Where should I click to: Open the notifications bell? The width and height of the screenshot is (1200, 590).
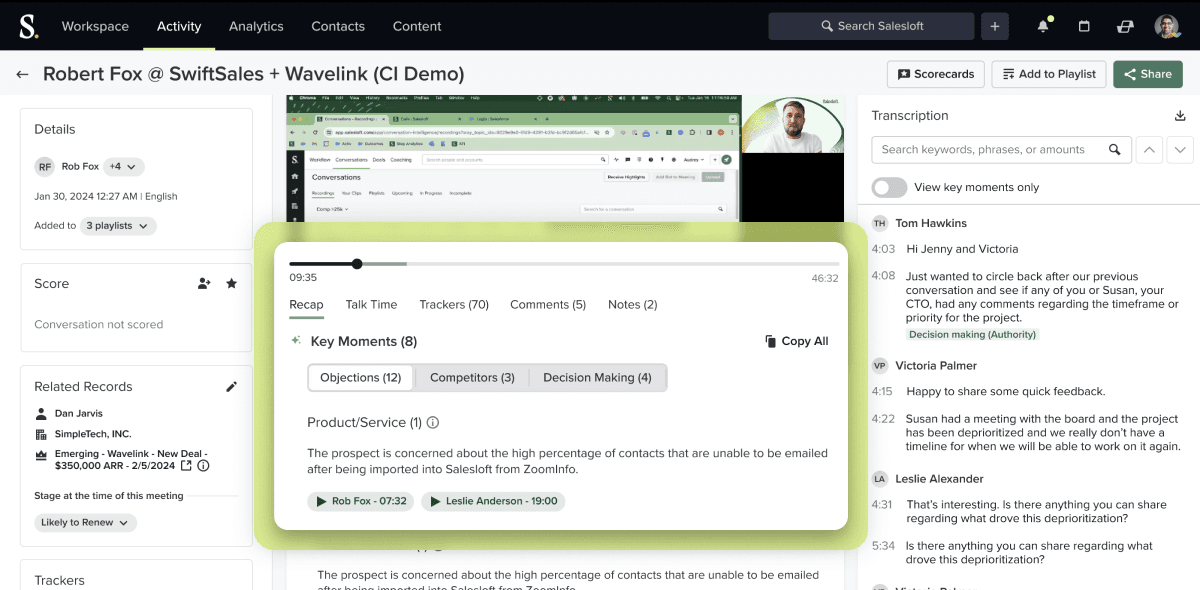[1043, 26]
